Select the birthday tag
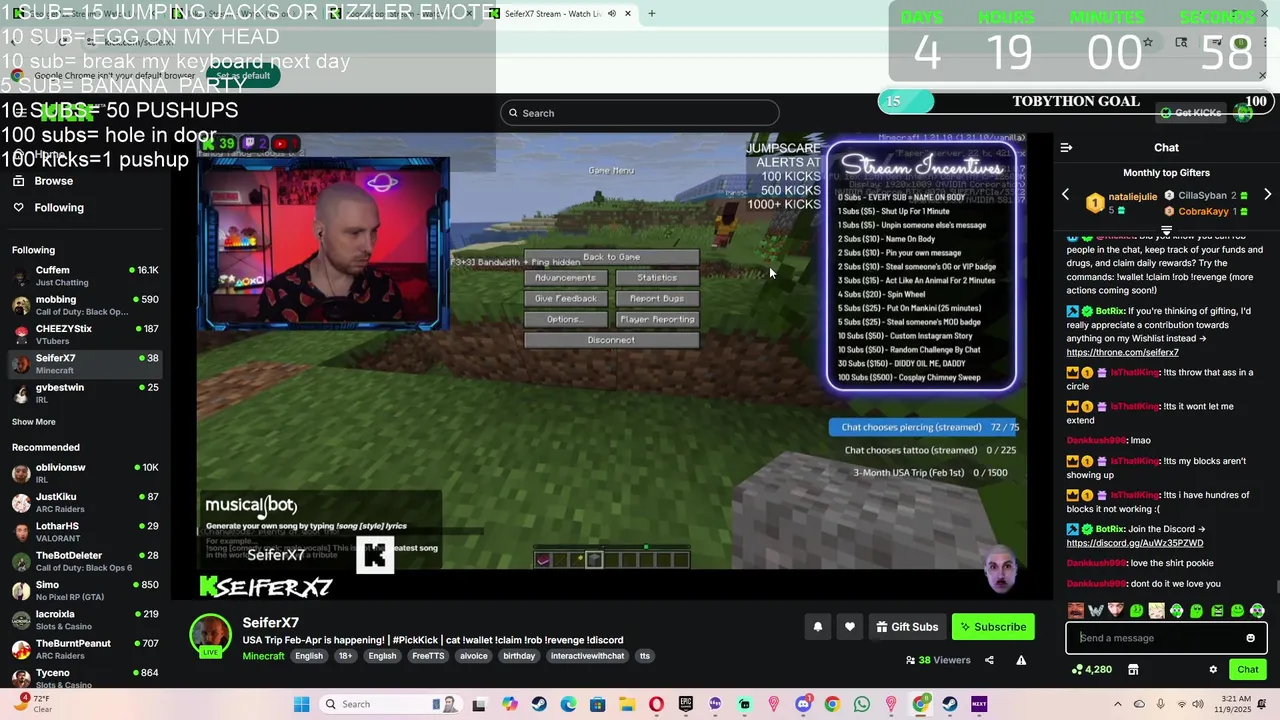 coord(519,656)
